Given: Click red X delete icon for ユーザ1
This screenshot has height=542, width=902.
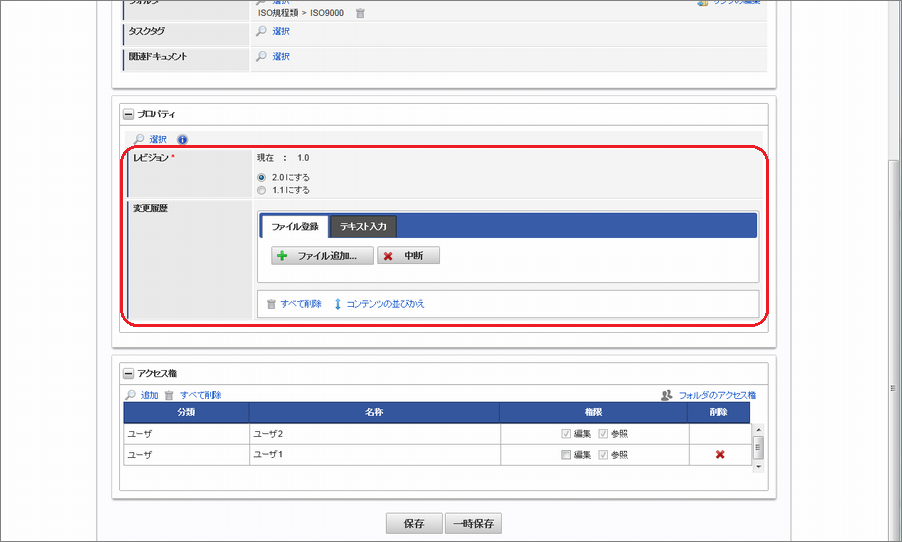Looking at the screenshot, I should pos(720,455).
